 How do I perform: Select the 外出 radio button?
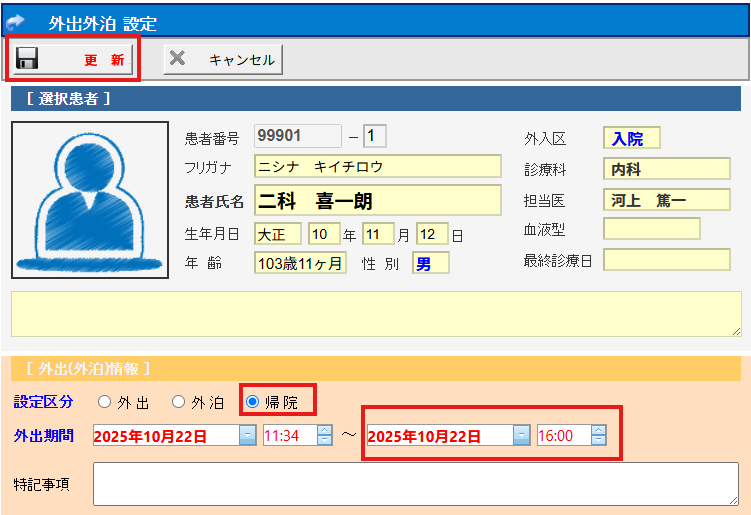coord(105,402)
